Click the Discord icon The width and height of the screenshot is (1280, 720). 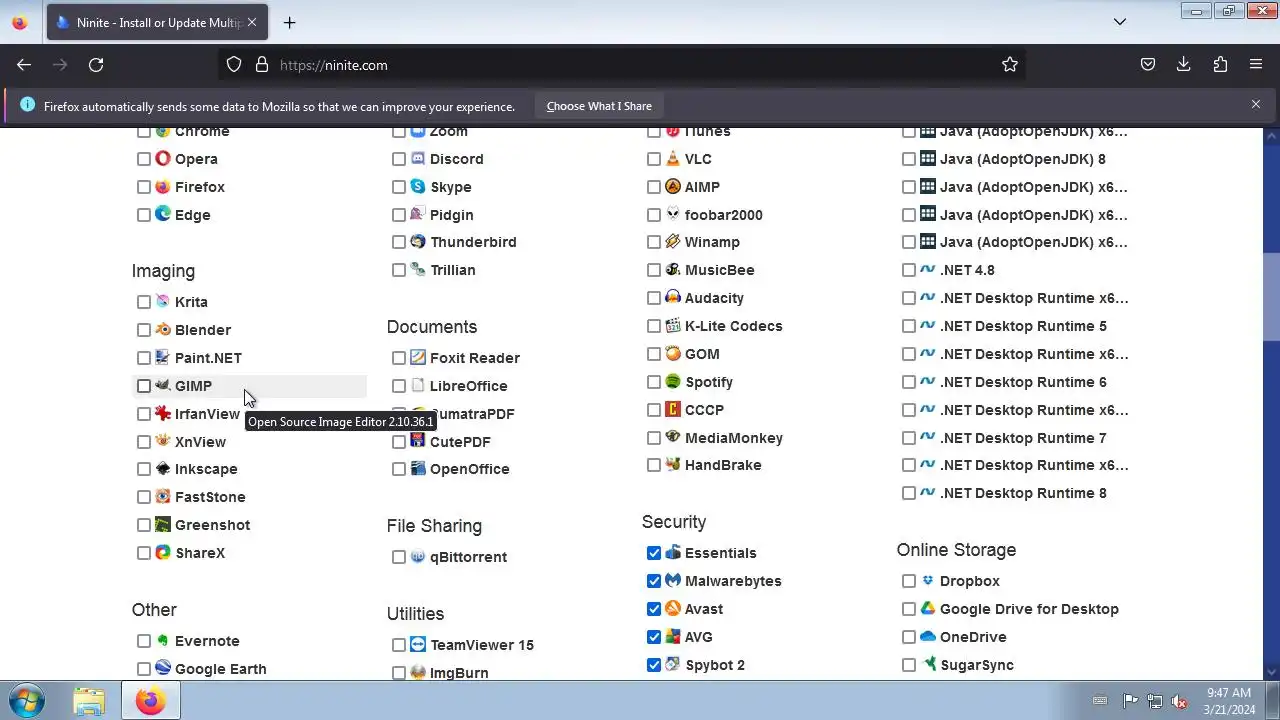click(x=418, y=158)
